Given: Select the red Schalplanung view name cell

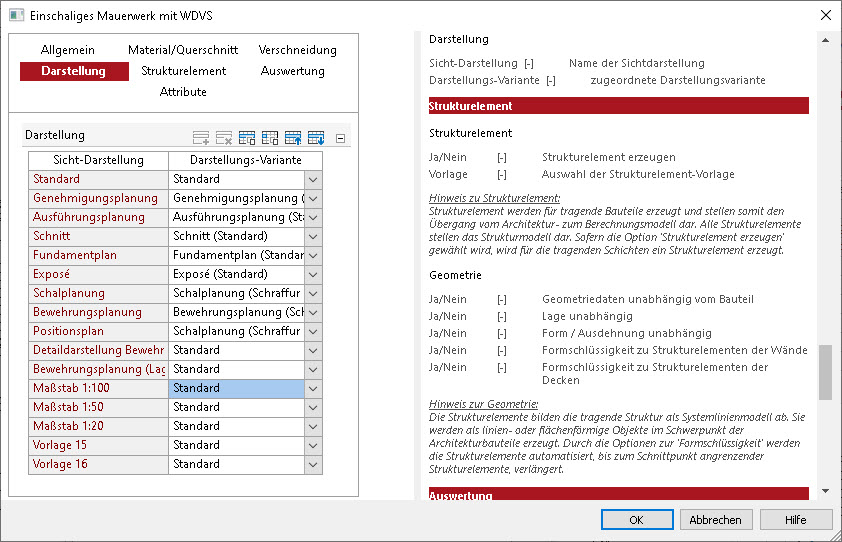Looking at the screenshot, I should tap(98, 293).
